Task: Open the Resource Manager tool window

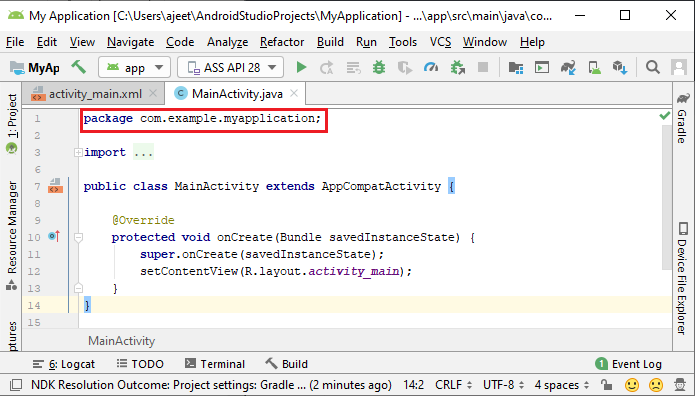Action: pyautogui.click(x=12, y=235)
